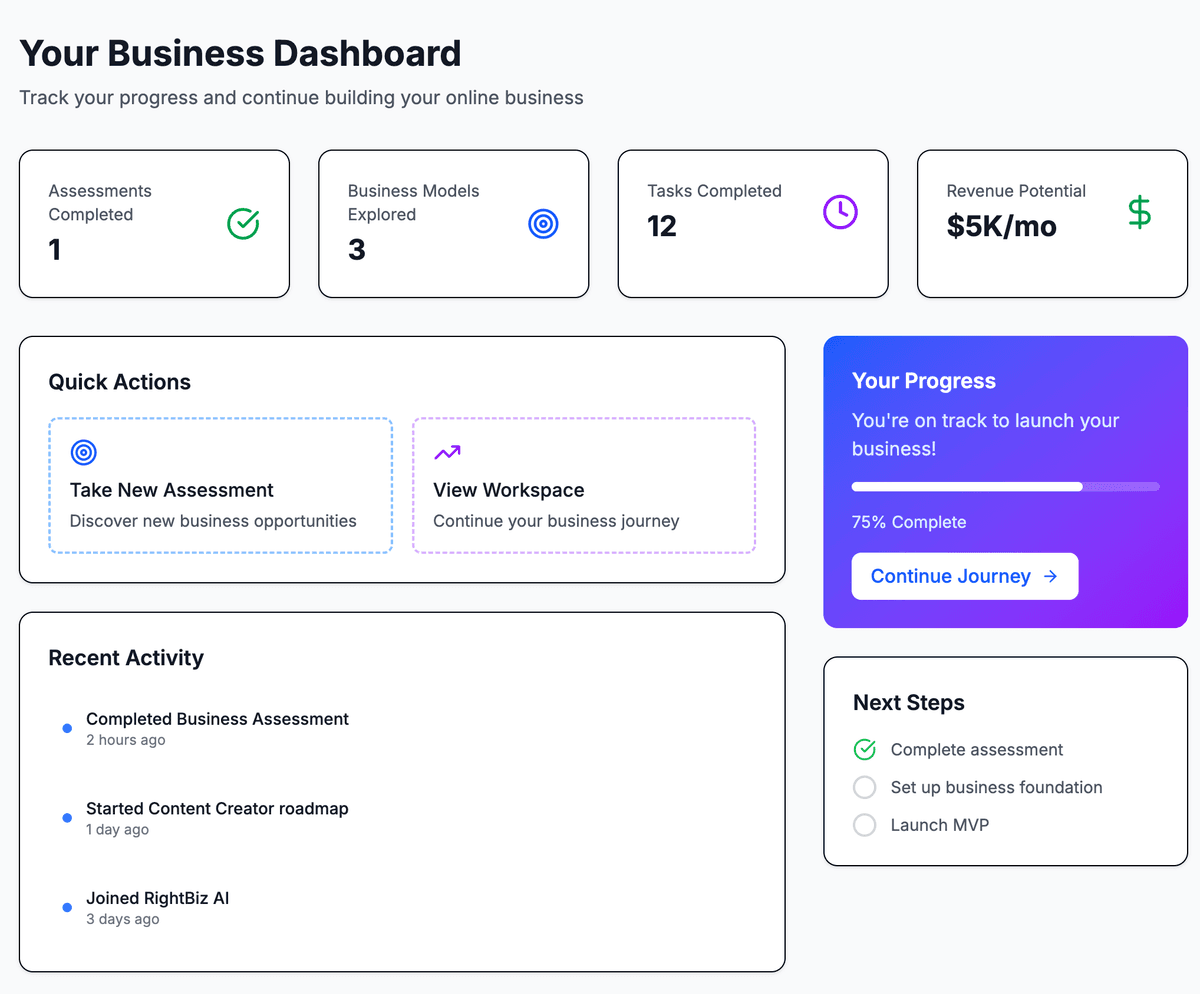
Task: Click the purple clock icon on Tasks Completed card
Action: (840, 212)
